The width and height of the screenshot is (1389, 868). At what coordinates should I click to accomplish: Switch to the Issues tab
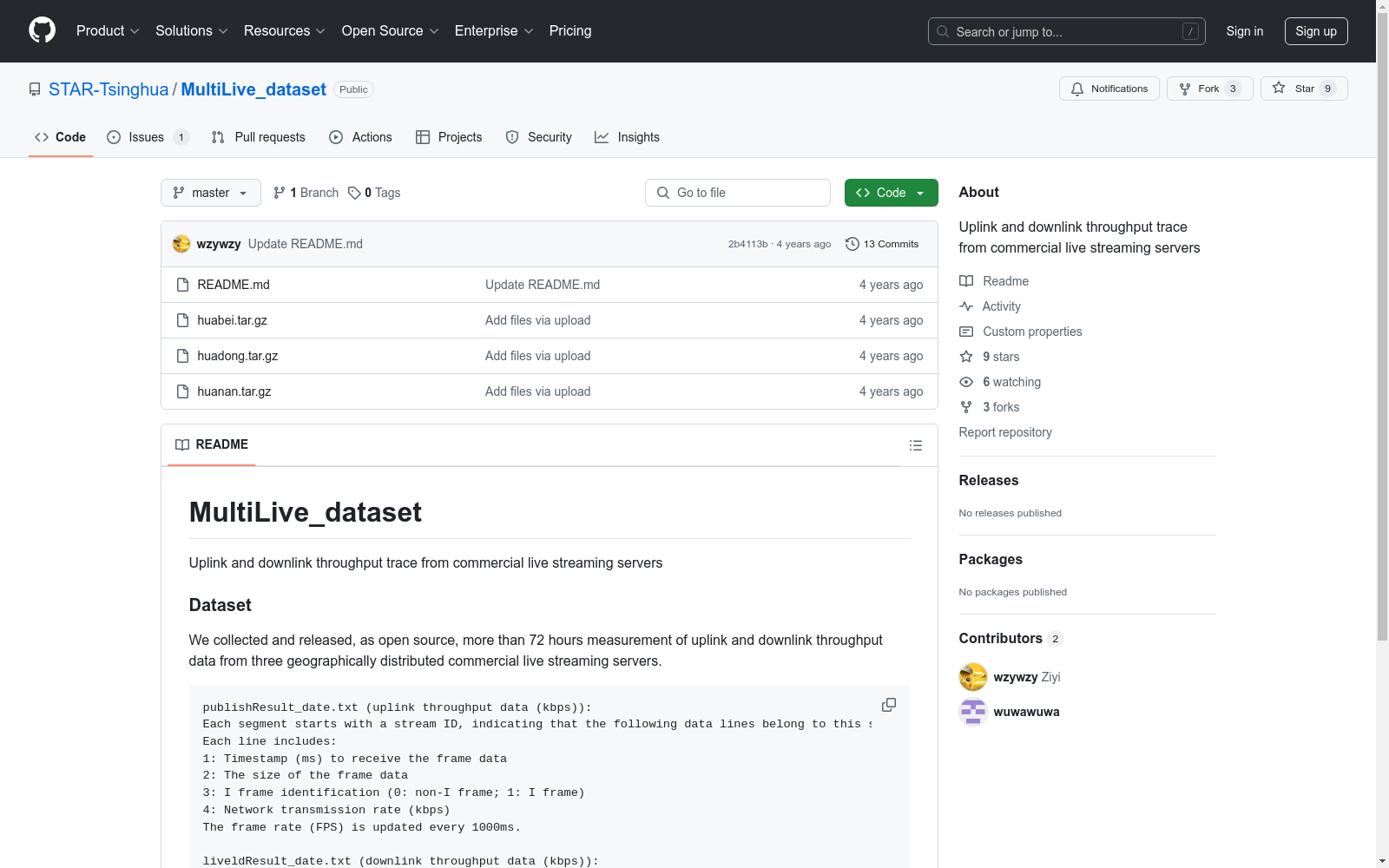[148, 137]
